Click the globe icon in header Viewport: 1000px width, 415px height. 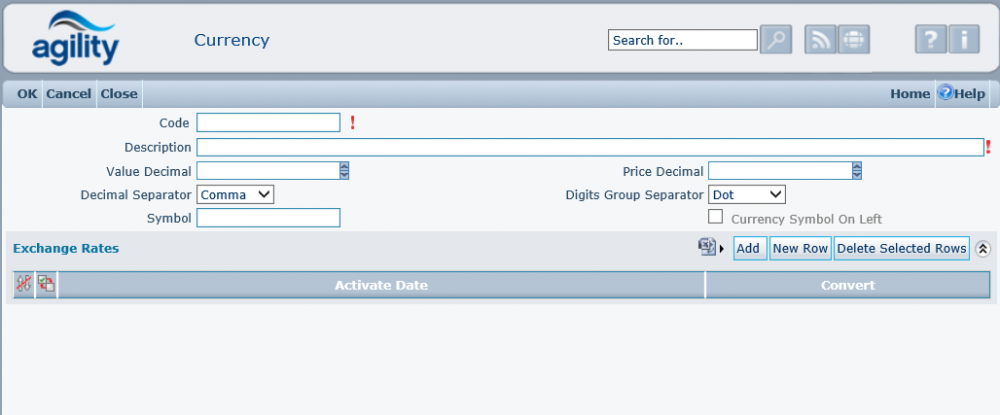click(x=853, y=40)
